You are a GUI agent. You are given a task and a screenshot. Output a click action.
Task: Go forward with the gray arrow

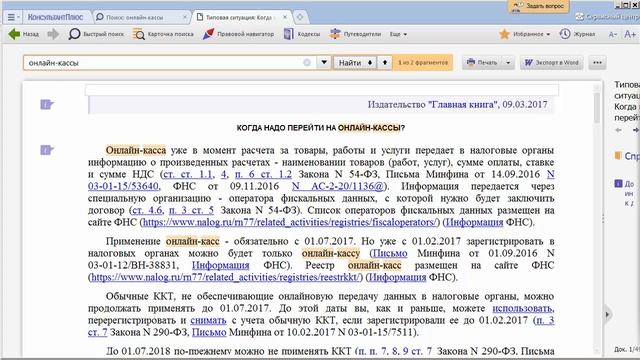[53, 34]
